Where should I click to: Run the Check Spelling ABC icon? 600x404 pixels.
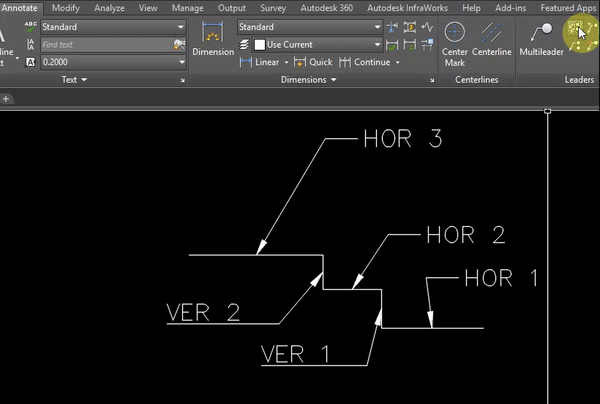pos(30,27)
